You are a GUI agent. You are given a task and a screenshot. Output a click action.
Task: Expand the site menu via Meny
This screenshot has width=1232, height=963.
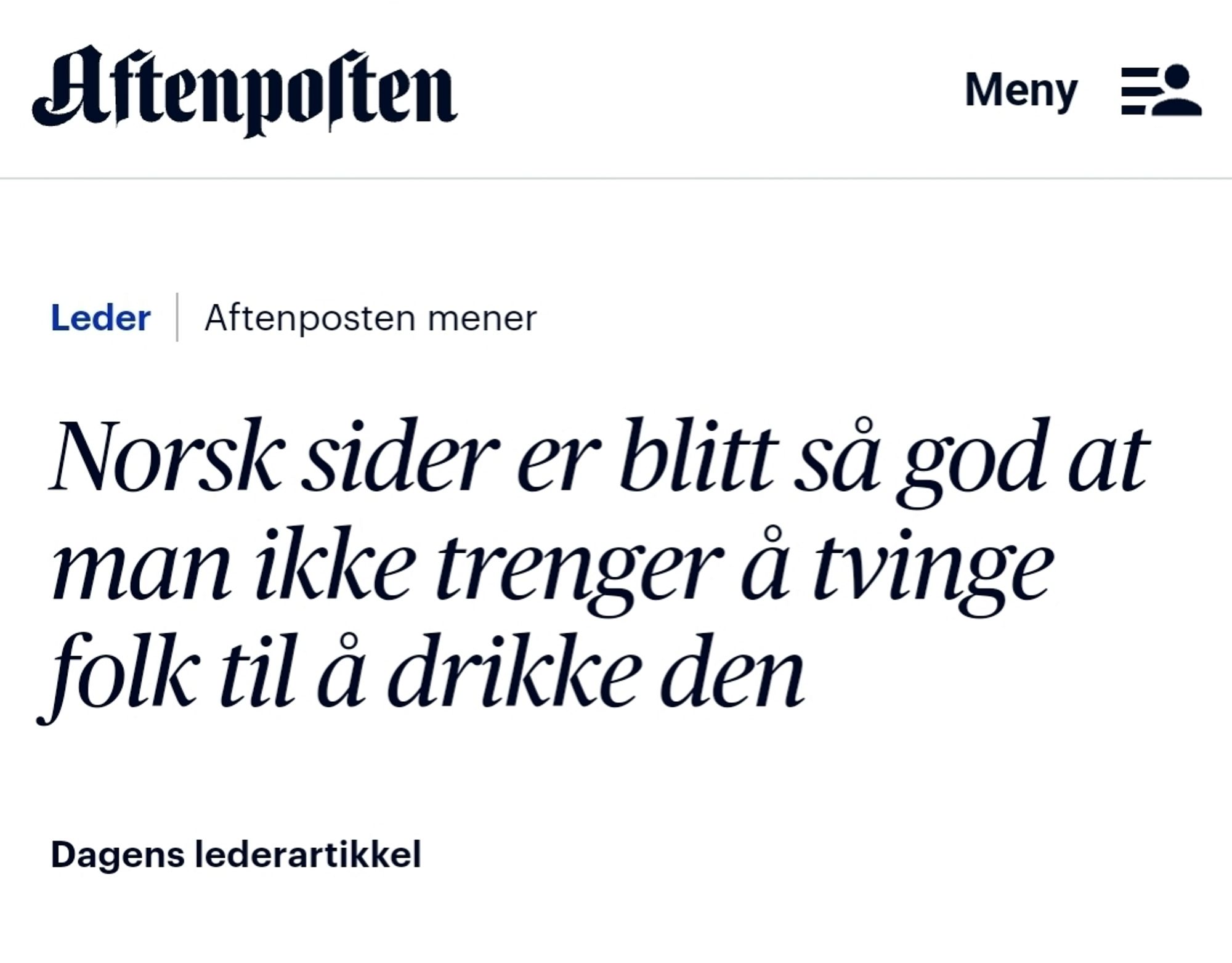(x=1021, y=91)
